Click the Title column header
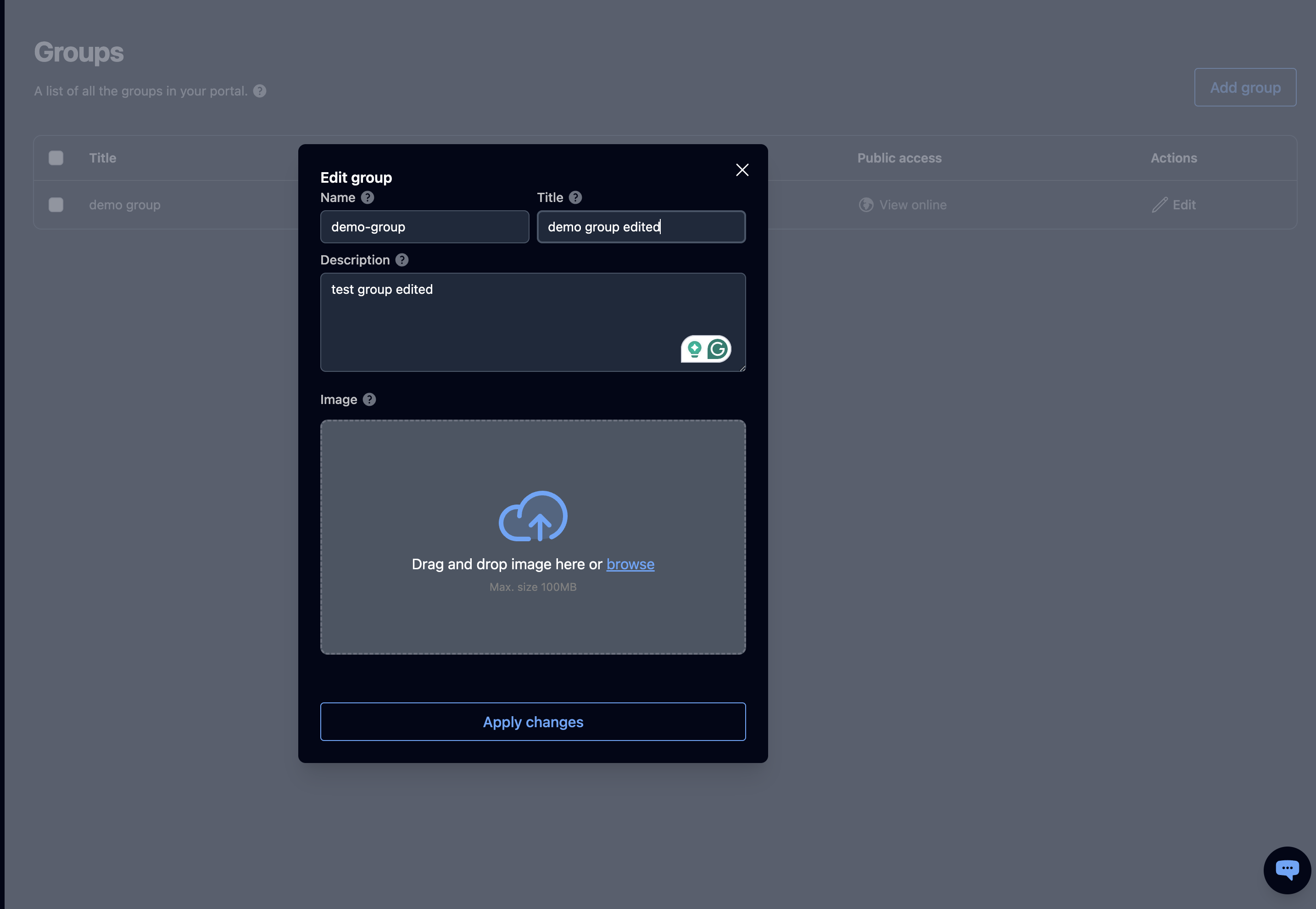 coord(102,158)
